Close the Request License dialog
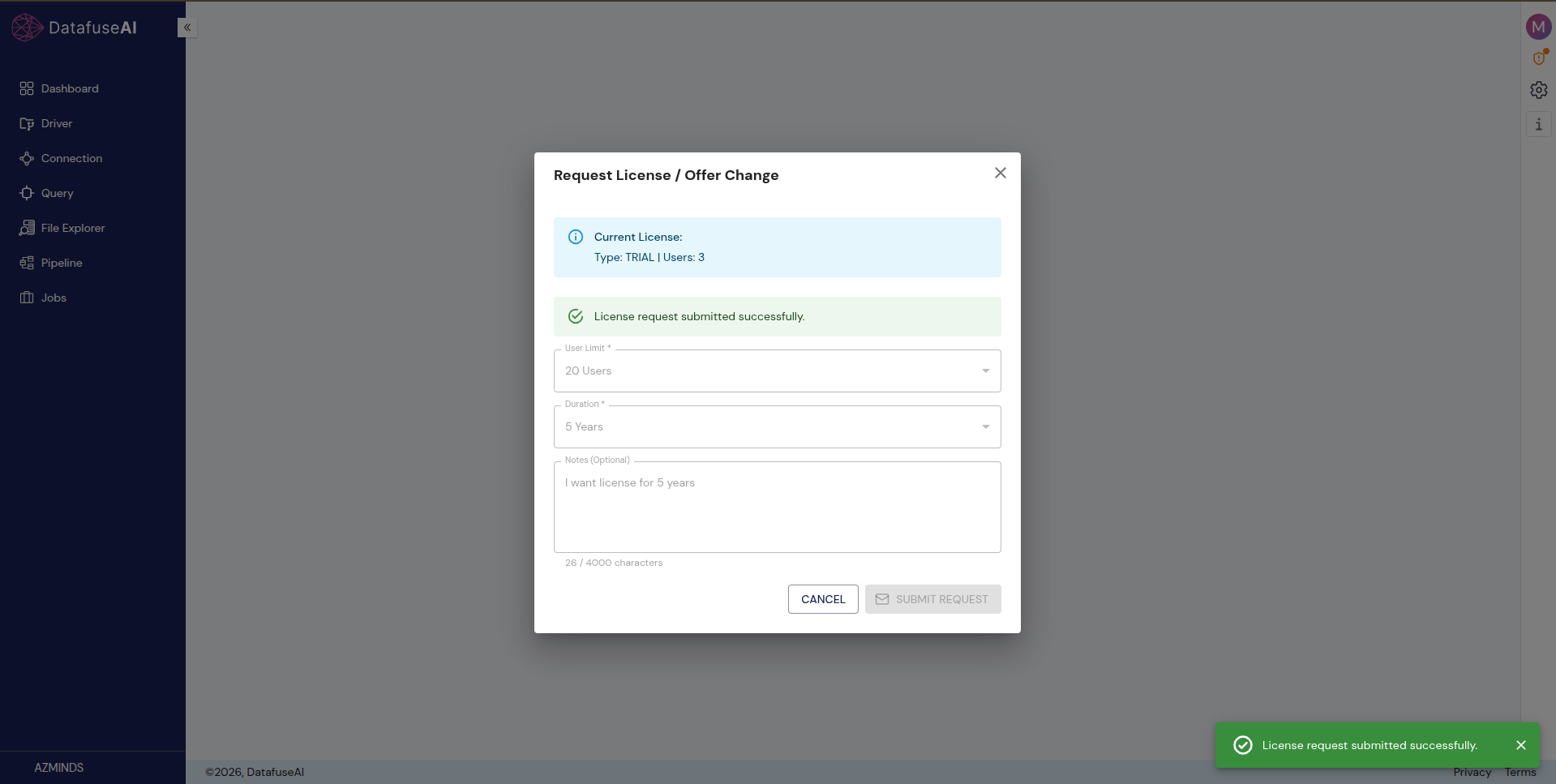Screen dimensions: 1556x784 (1001, 173)
